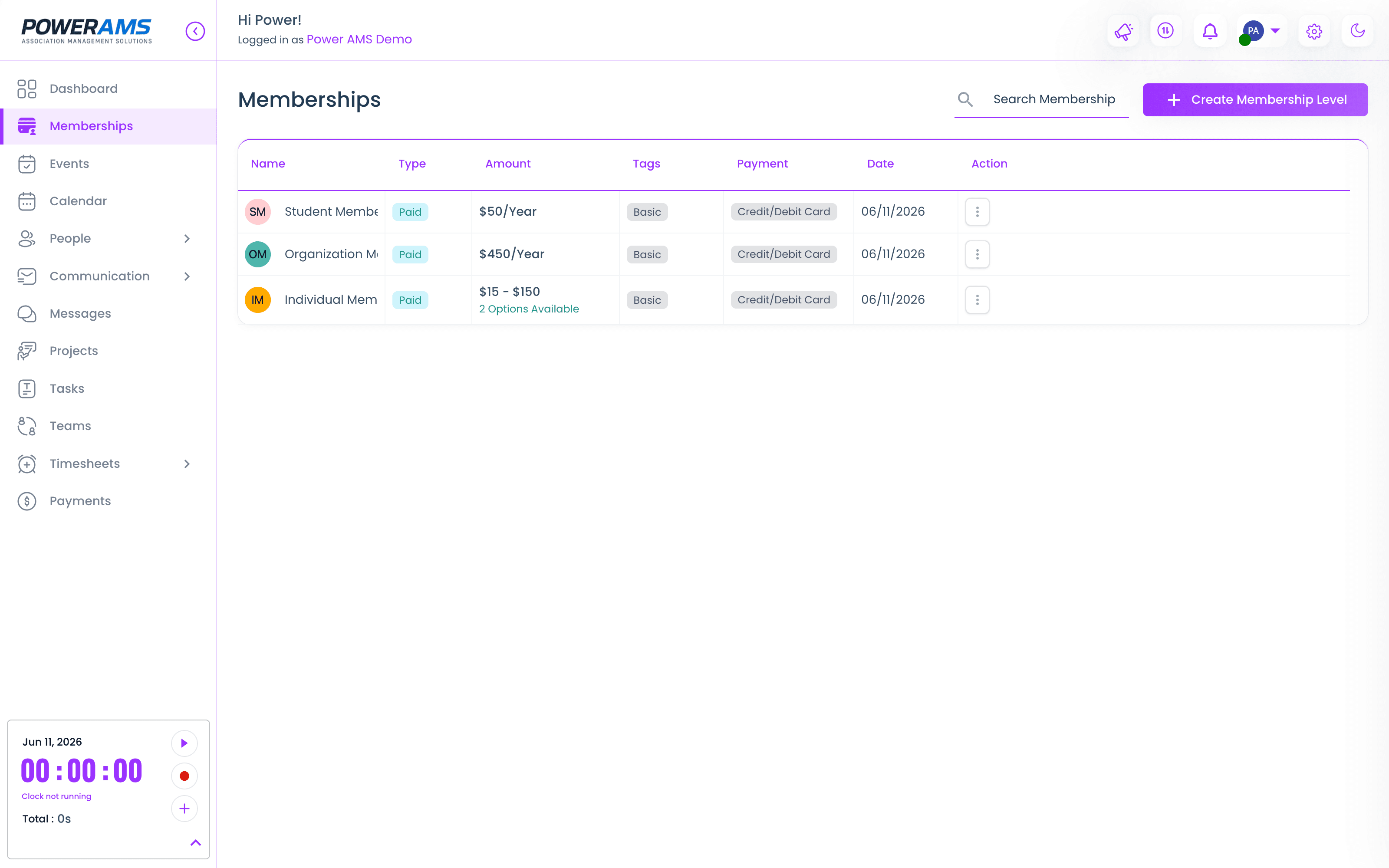Image resolution: width=1389 pixels, height=868 pixels.
Task: Open the Individual Membership row name
Action: [331, 299]
